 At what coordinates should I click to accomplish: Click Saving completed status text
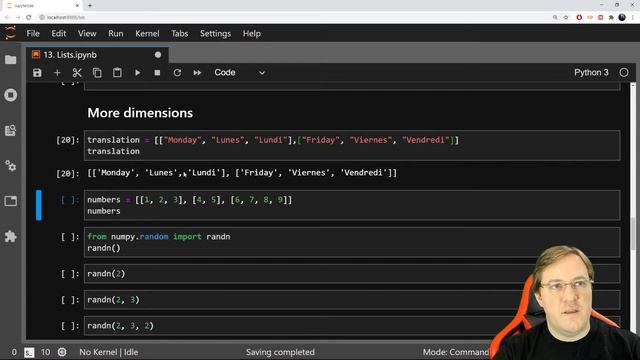(280, 352)
